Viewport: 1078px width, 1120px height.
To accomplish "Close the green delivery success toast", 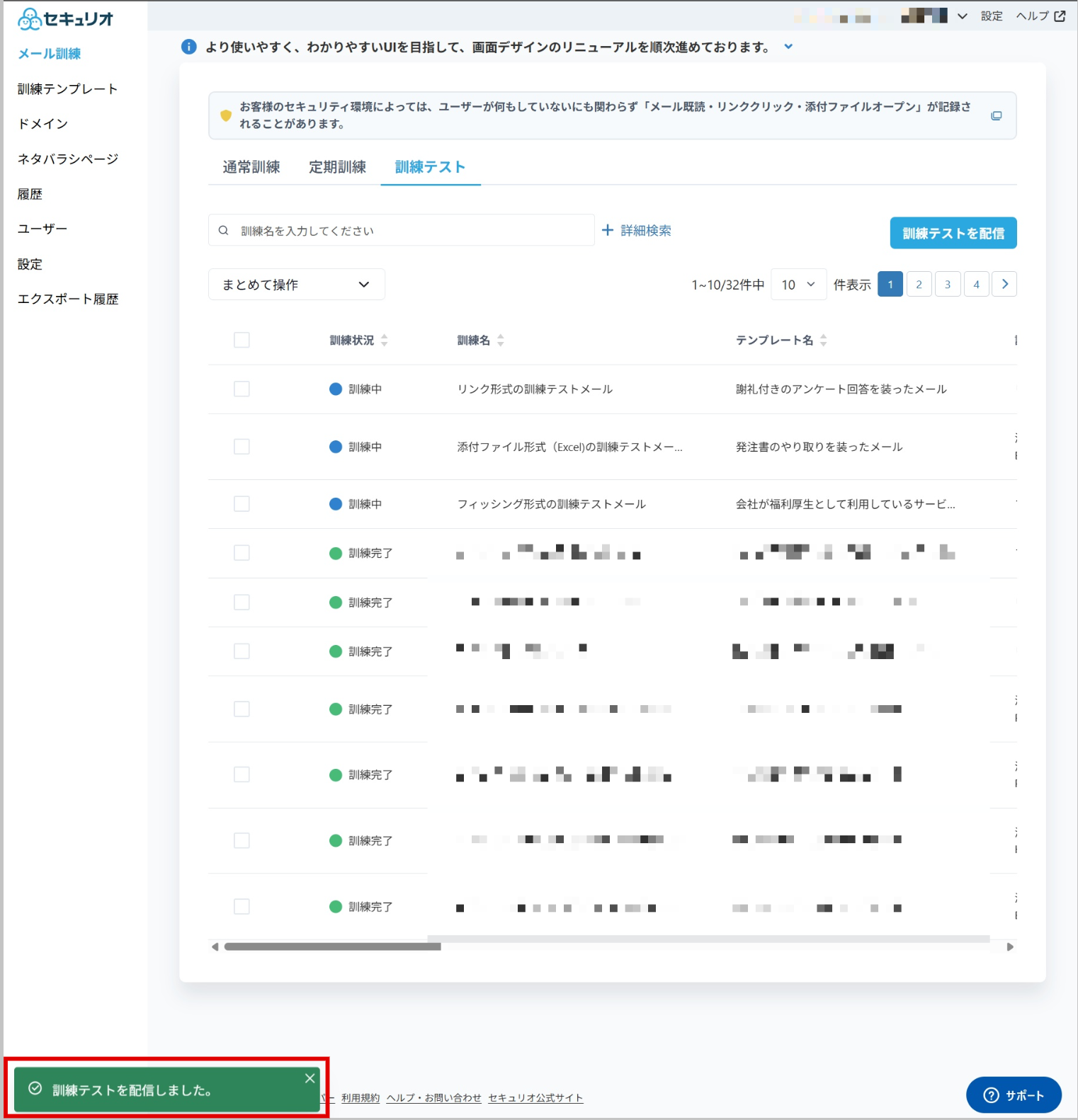I will tap(310, 1078).
